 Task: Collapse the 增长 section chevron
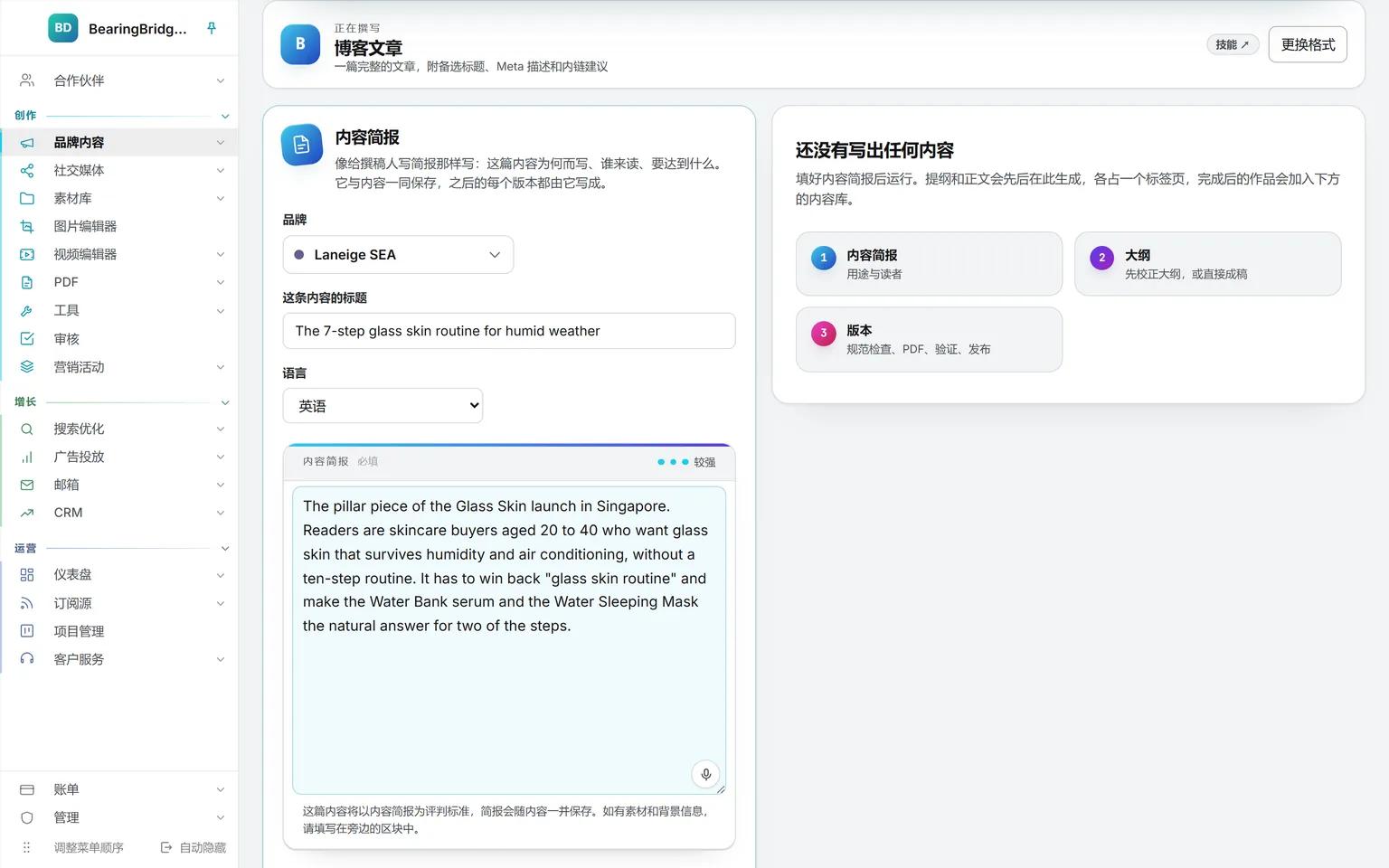tap(225, 402)
